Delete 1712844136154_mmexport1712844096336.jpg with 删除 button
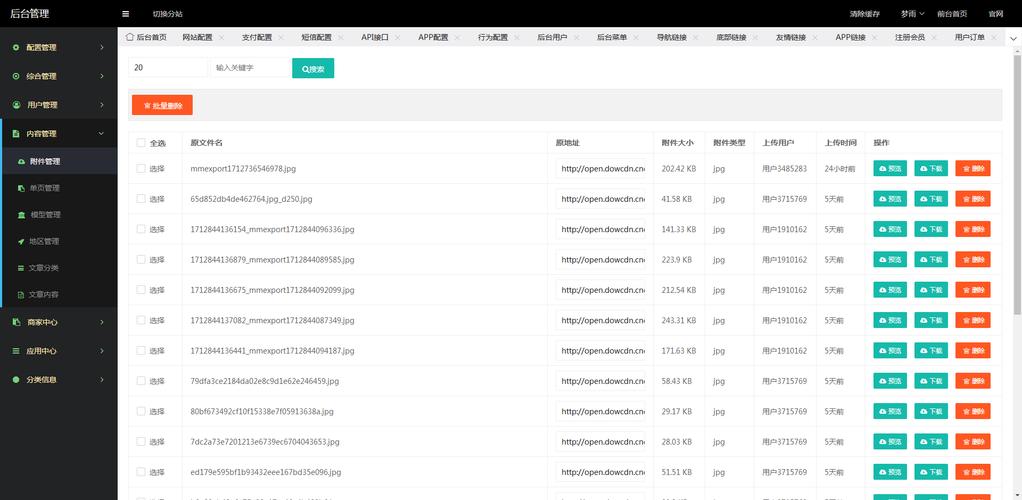The width and height of the screenshot is (1022, 500). (x=973, y=229)
